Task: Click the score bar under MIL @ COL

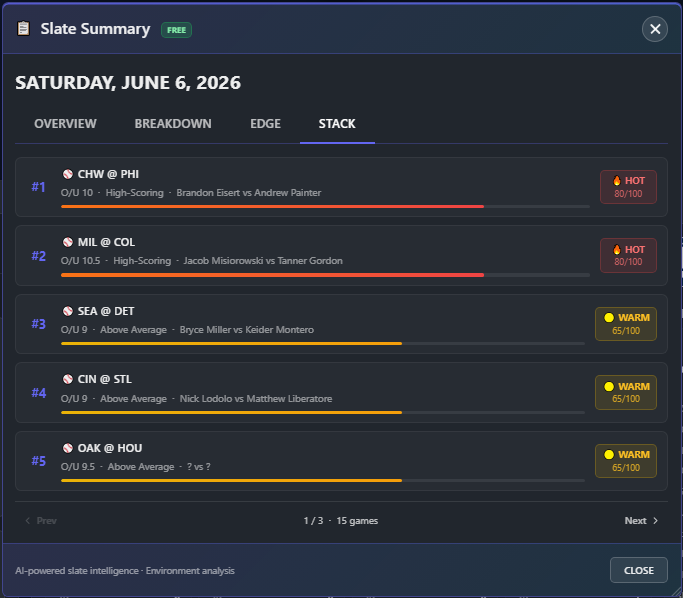Action: point(325,275)
